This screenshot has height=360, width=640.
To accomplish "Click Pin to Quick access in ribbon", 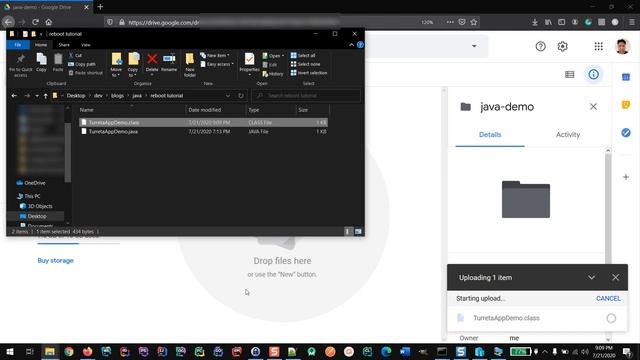I will [x=20, y=64].
